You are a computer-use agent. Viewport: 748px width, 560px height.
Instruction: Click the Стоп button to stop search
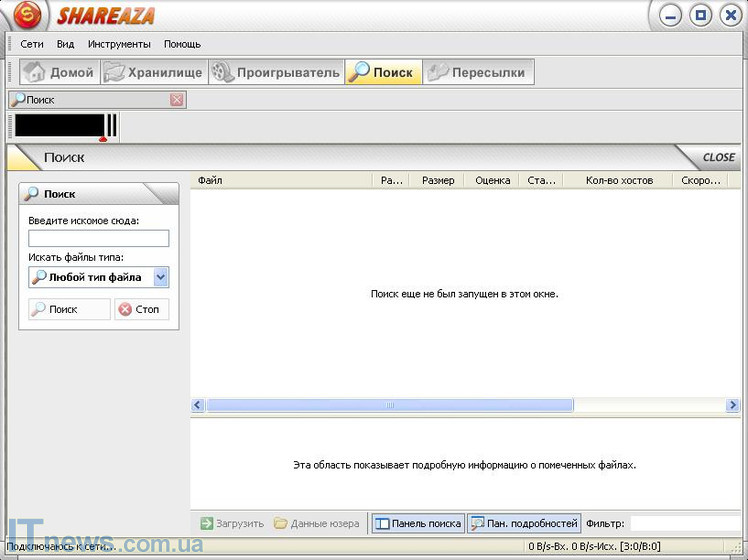141,309
